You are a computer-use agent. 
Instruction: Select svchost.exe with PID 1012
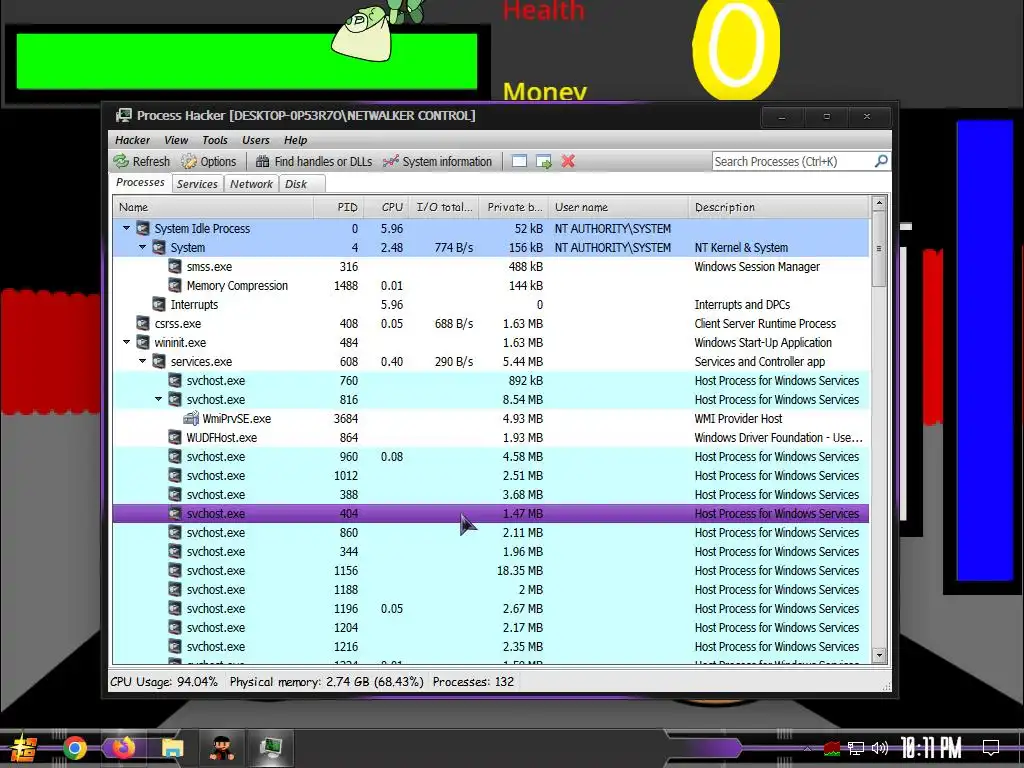[x=490, y=475]
